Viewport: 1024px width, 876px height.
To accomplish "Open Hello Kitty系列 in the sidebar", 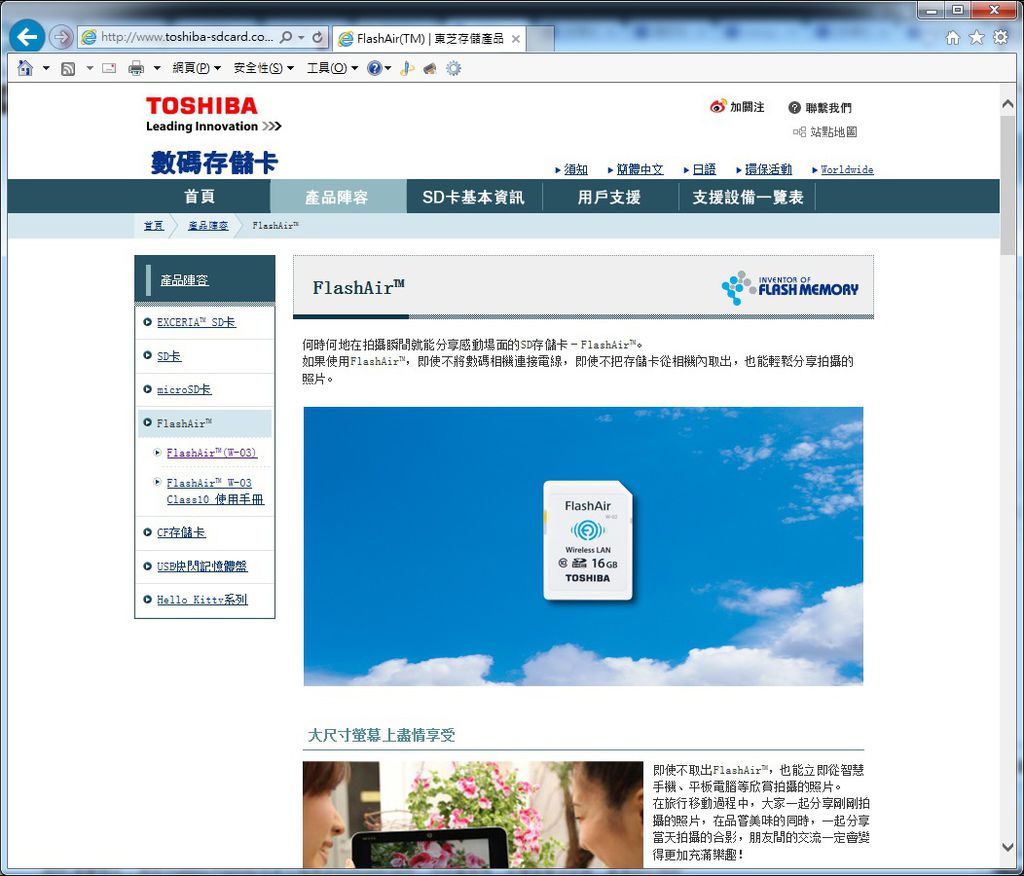I will tap(202, 600).
